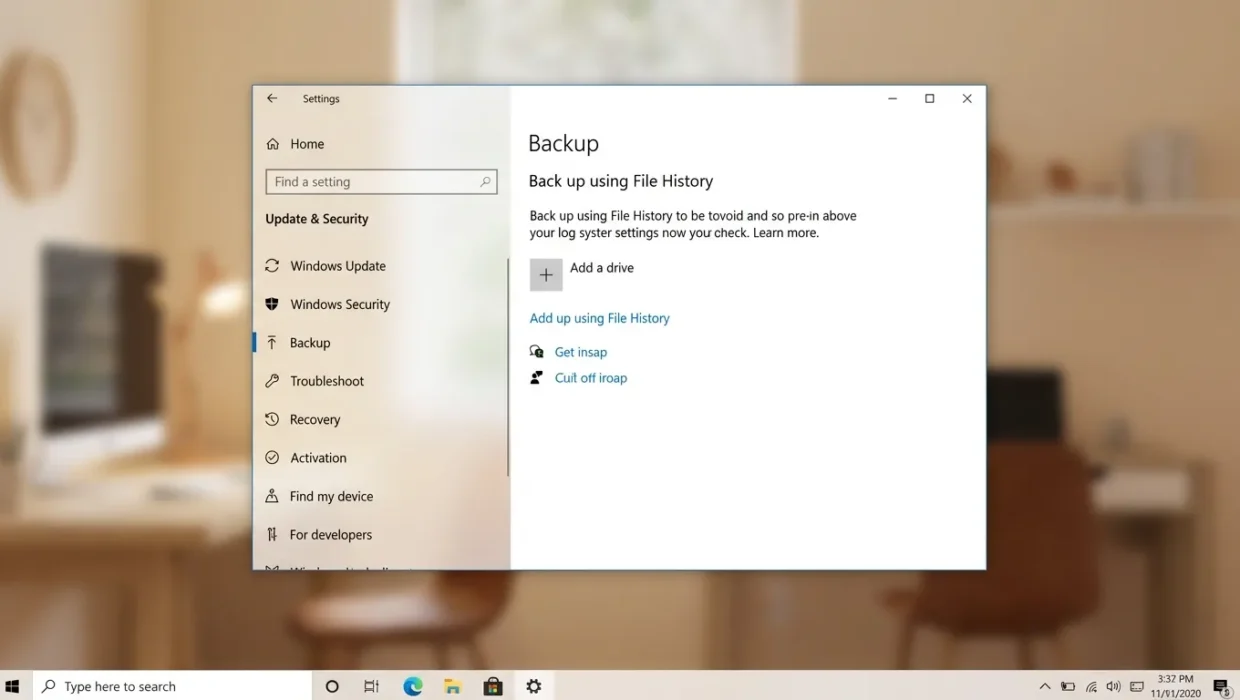The width and height of the screenshot is (1240, 700).
Task: Open Find my device section
Action: pos(331,496)
